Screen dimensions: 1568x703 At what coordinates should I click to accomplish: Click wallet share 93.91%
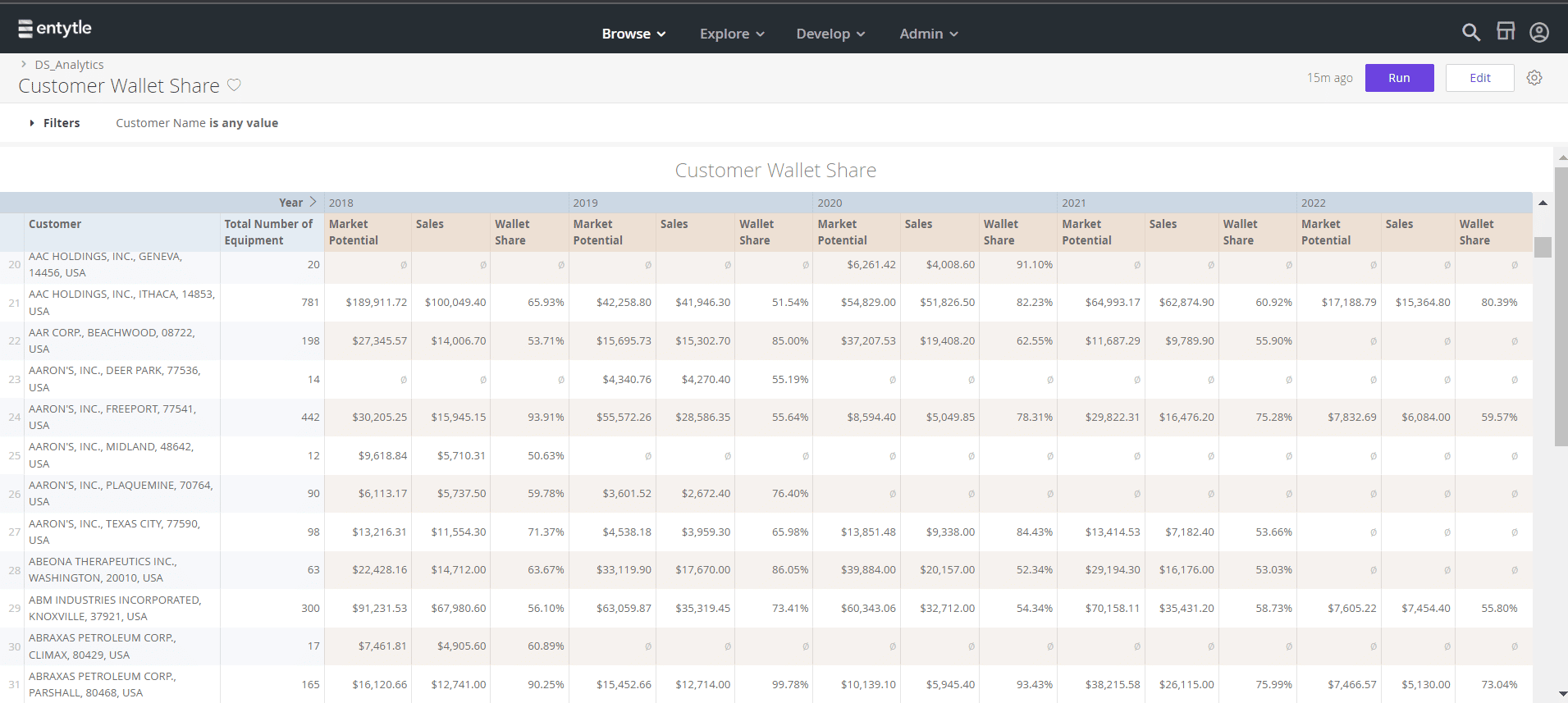point(546,417)
